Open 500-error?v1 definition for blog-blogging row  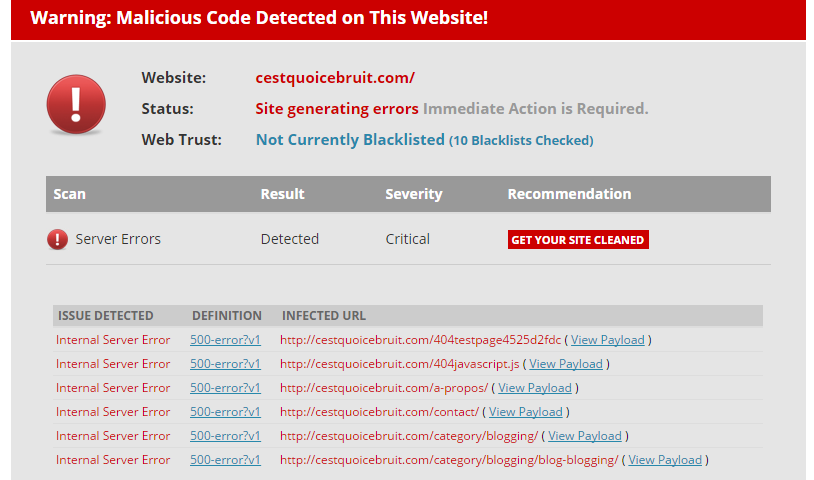tap(225, 460)
